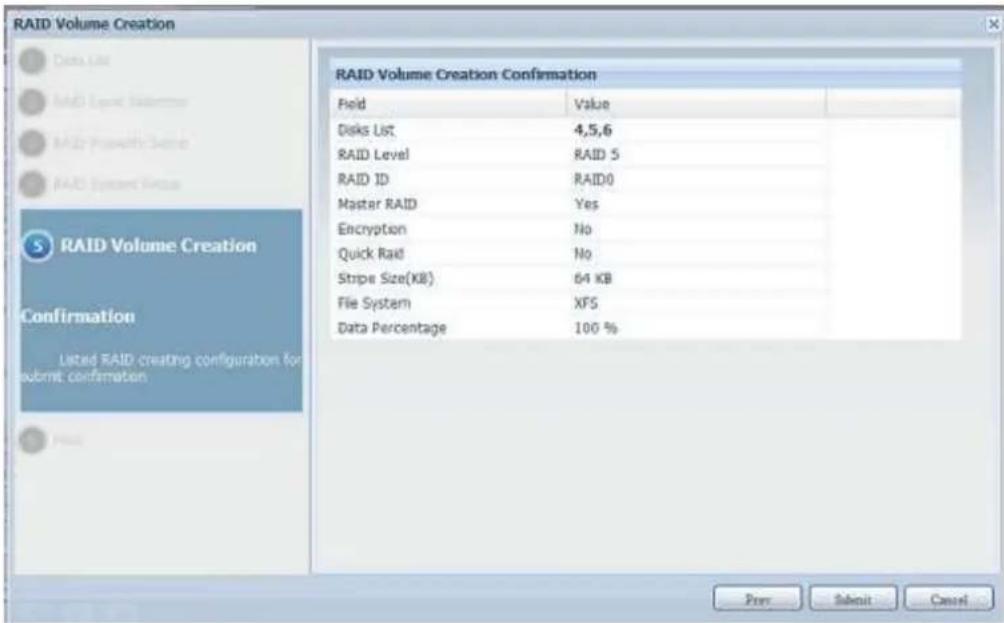Viewport: 1004px width, 623px height.
Task: Close the RAID Volume Creation dialog
Action: 993,24
